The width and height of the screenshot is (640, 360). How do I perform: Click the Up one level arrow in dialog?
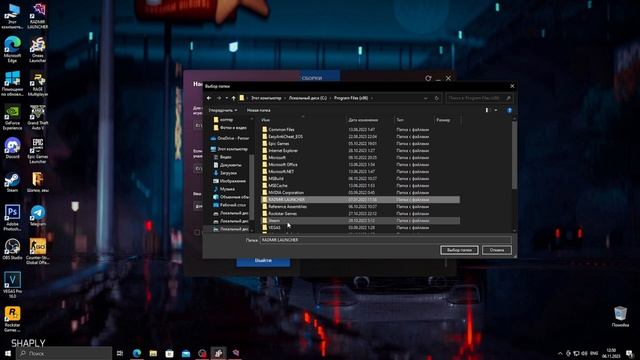(233, 98)
